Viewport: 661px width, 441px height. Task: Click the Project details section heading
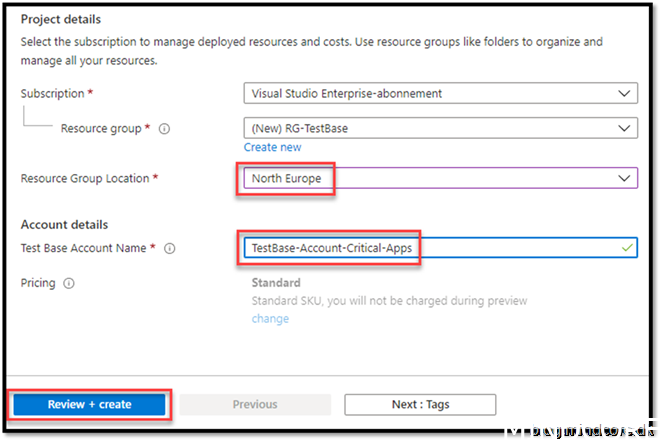point(61,19)
